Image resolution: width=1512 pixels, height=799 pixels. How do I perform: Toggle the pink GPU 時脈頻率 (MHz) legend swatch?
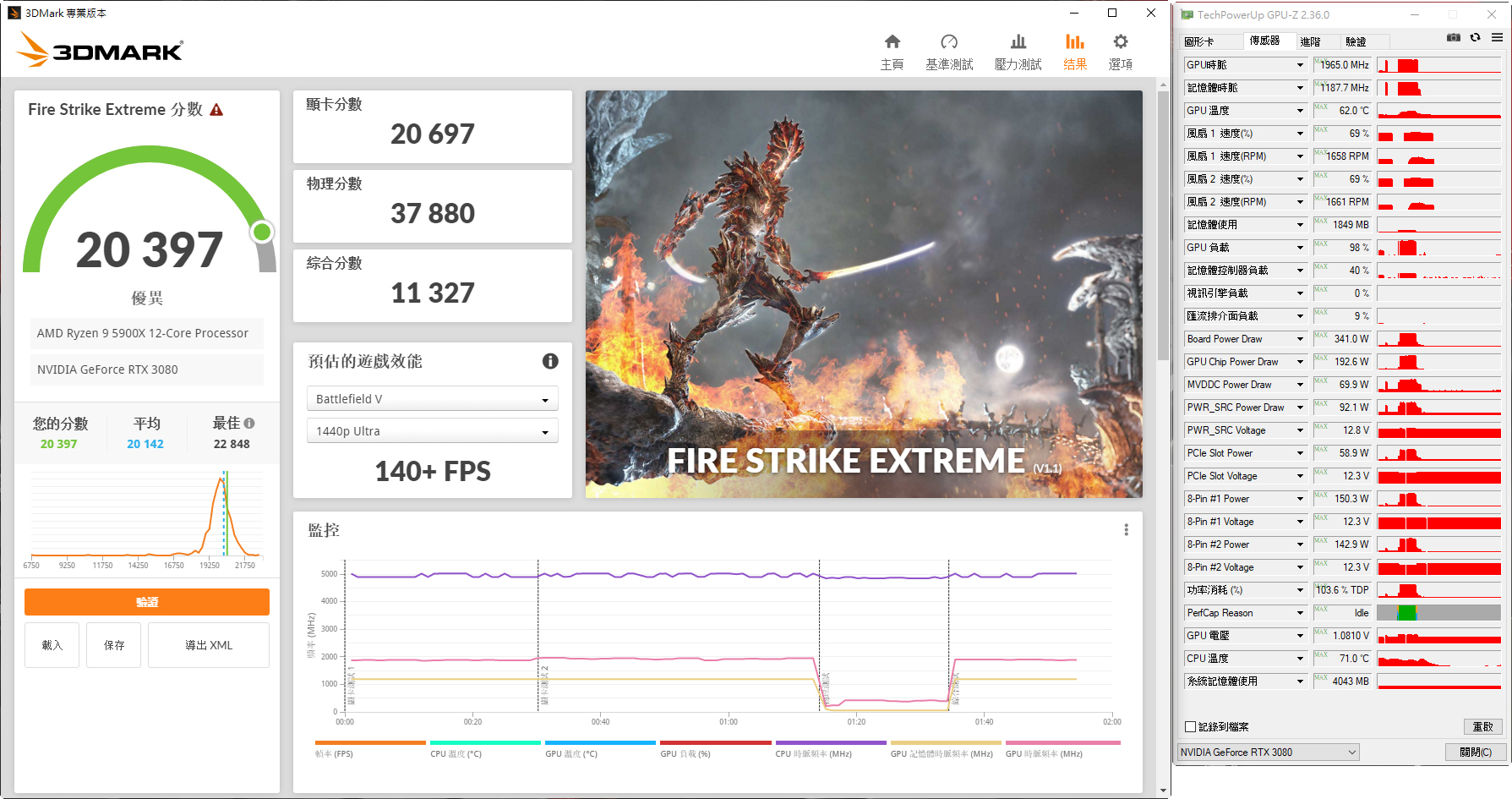click(x=1062, y=742)
